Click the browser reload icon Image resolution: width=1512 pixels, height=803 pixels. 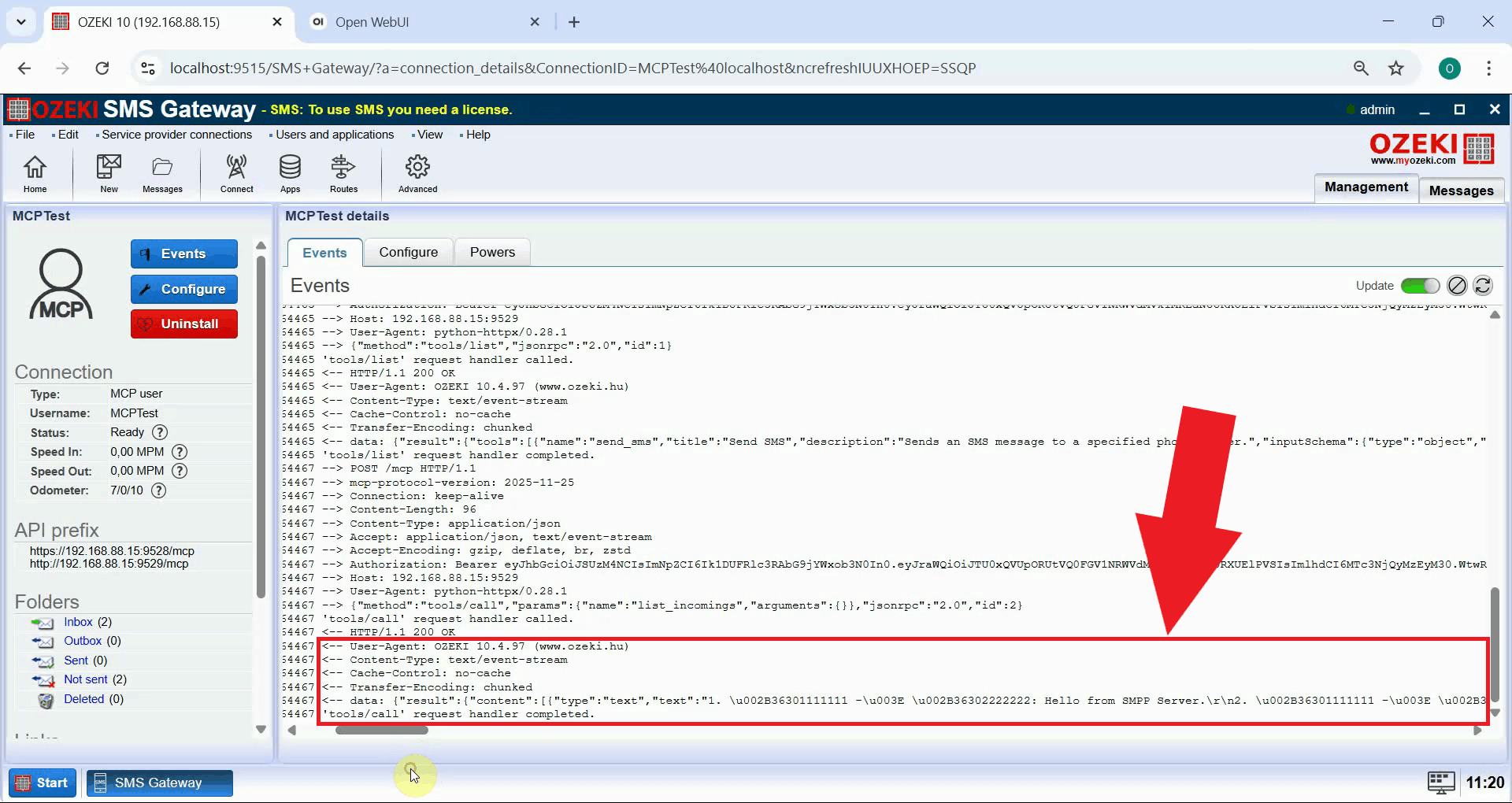[x=102, y=68]
